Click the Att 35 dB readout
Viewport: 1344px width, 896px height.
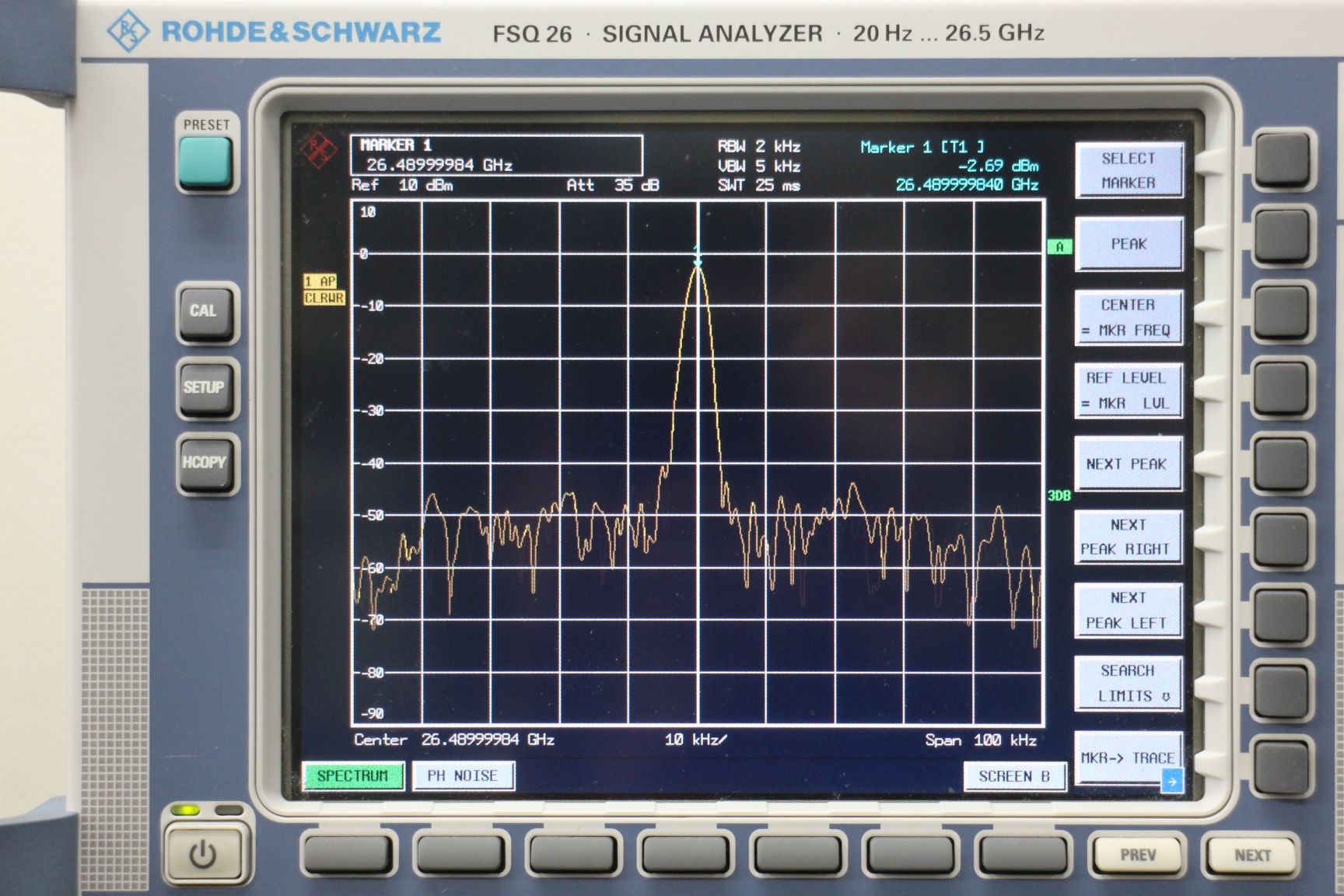click(x=613, y=185)
